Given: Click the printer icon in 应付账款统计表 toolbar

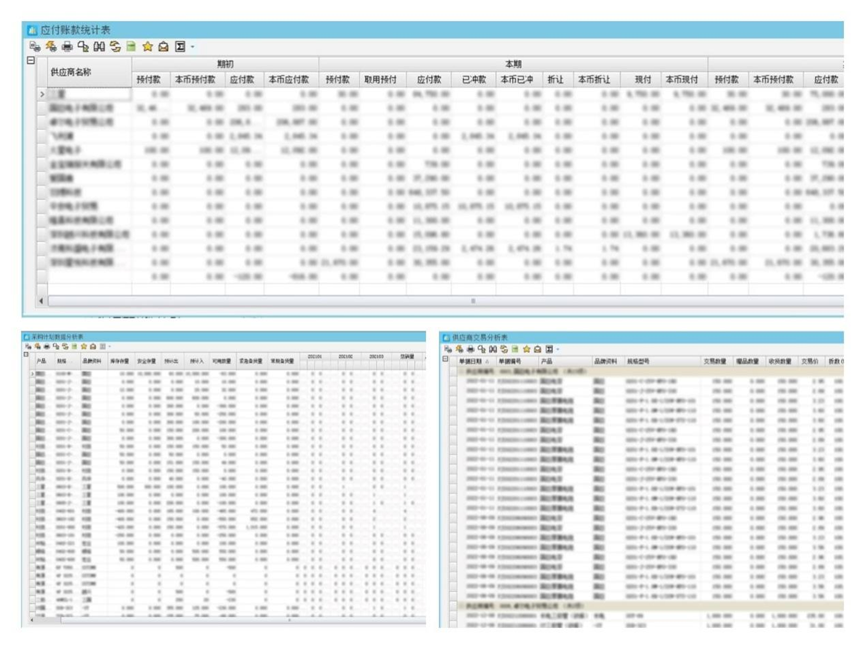Looking at the screenshot, I should (68, 46).
